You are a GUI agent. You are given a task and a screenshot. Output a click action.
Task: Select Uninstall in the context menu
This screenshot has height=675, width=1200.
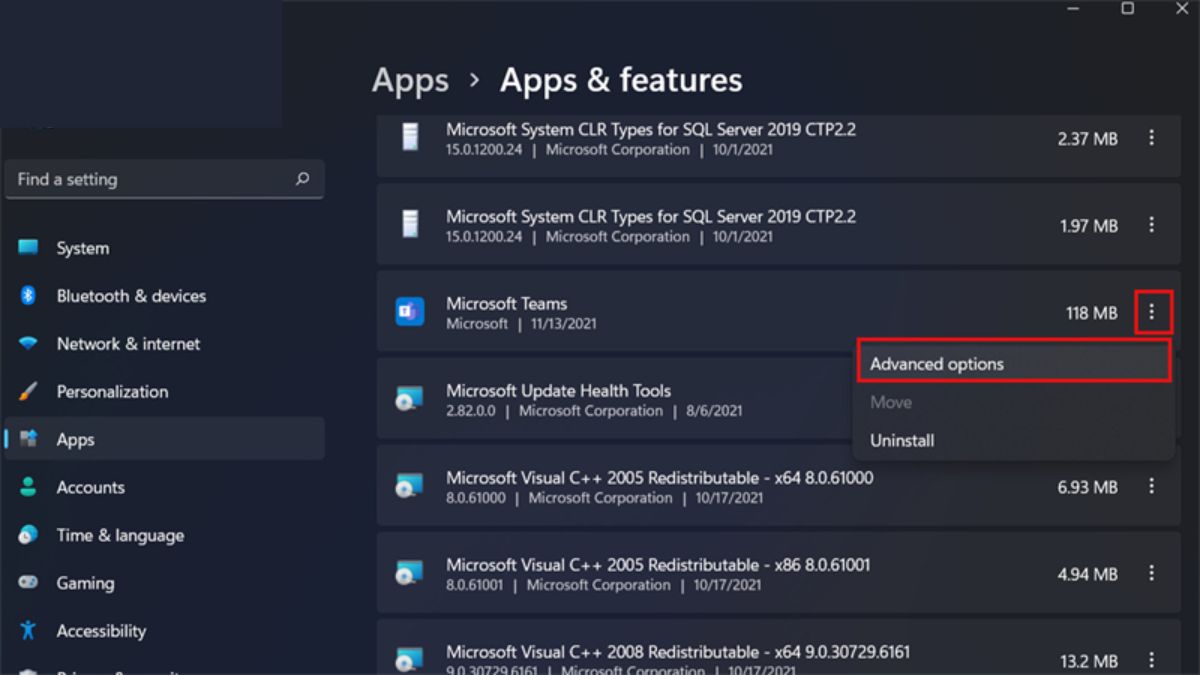pos(902,440)
